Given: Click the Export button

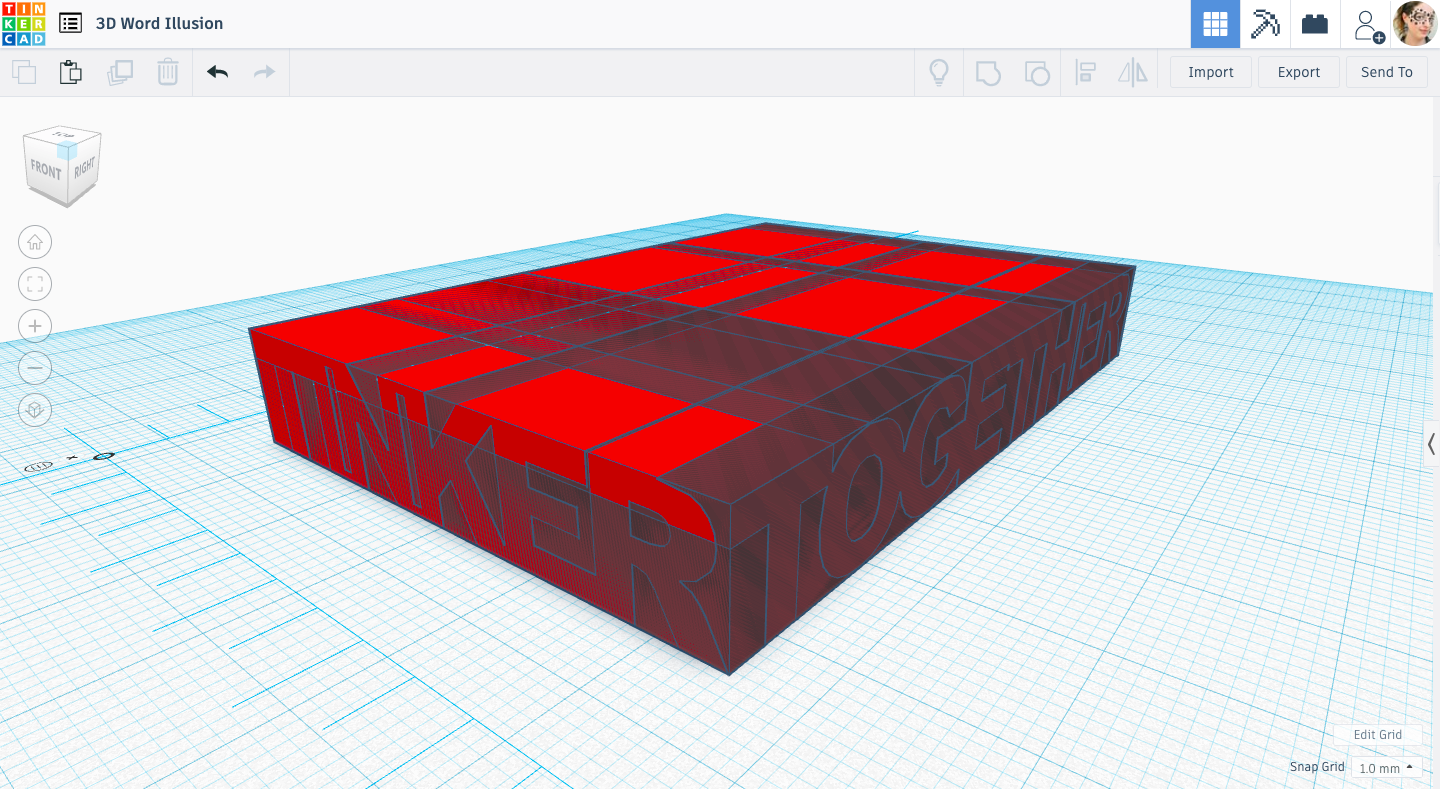Looking at the screenshot, I should pyautogui.click(x=1299, y=72).
